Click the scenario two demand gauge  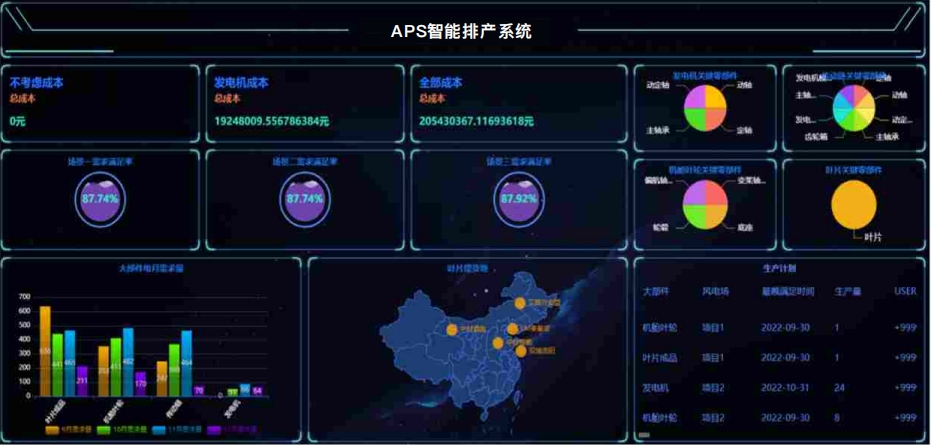(304, 198)
